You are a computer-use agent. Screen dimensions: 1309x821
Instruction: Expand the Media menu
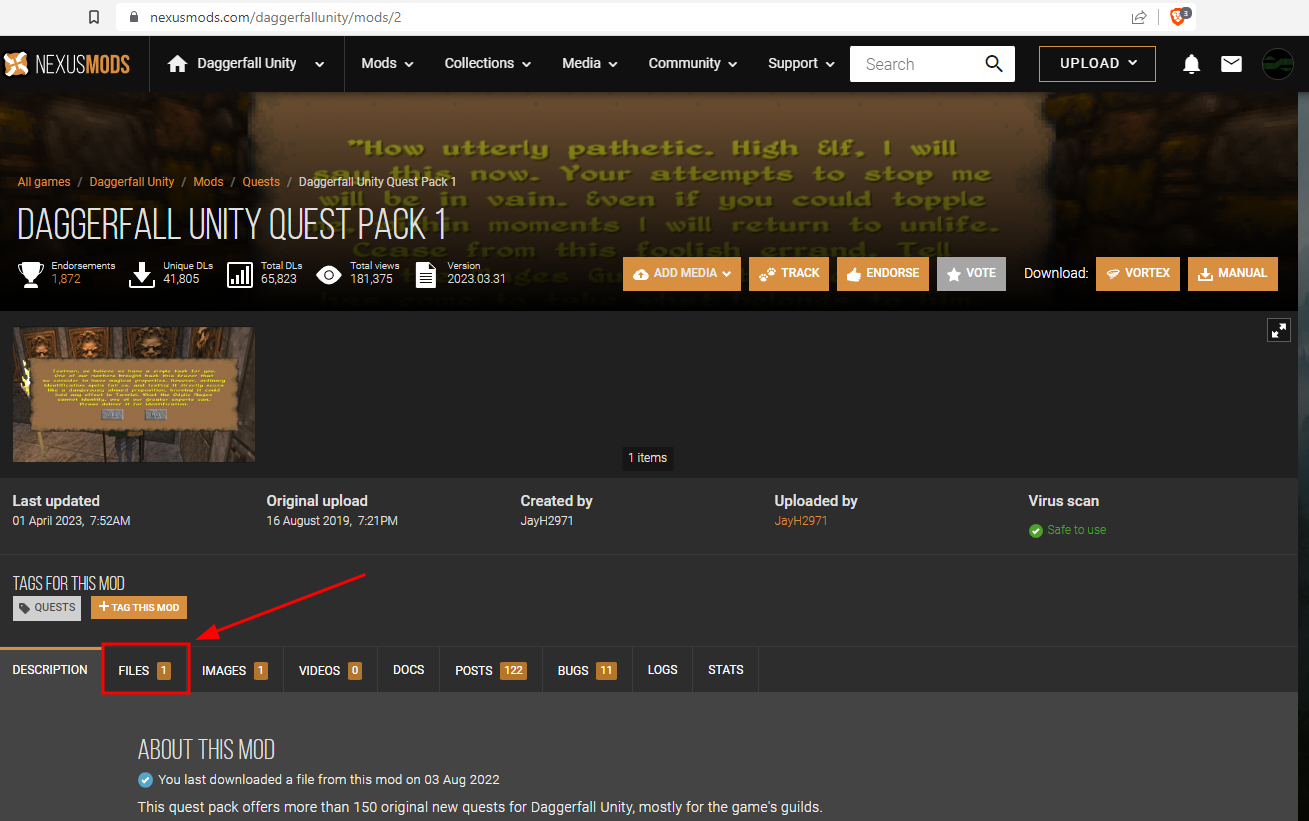[x=590, y=64]
